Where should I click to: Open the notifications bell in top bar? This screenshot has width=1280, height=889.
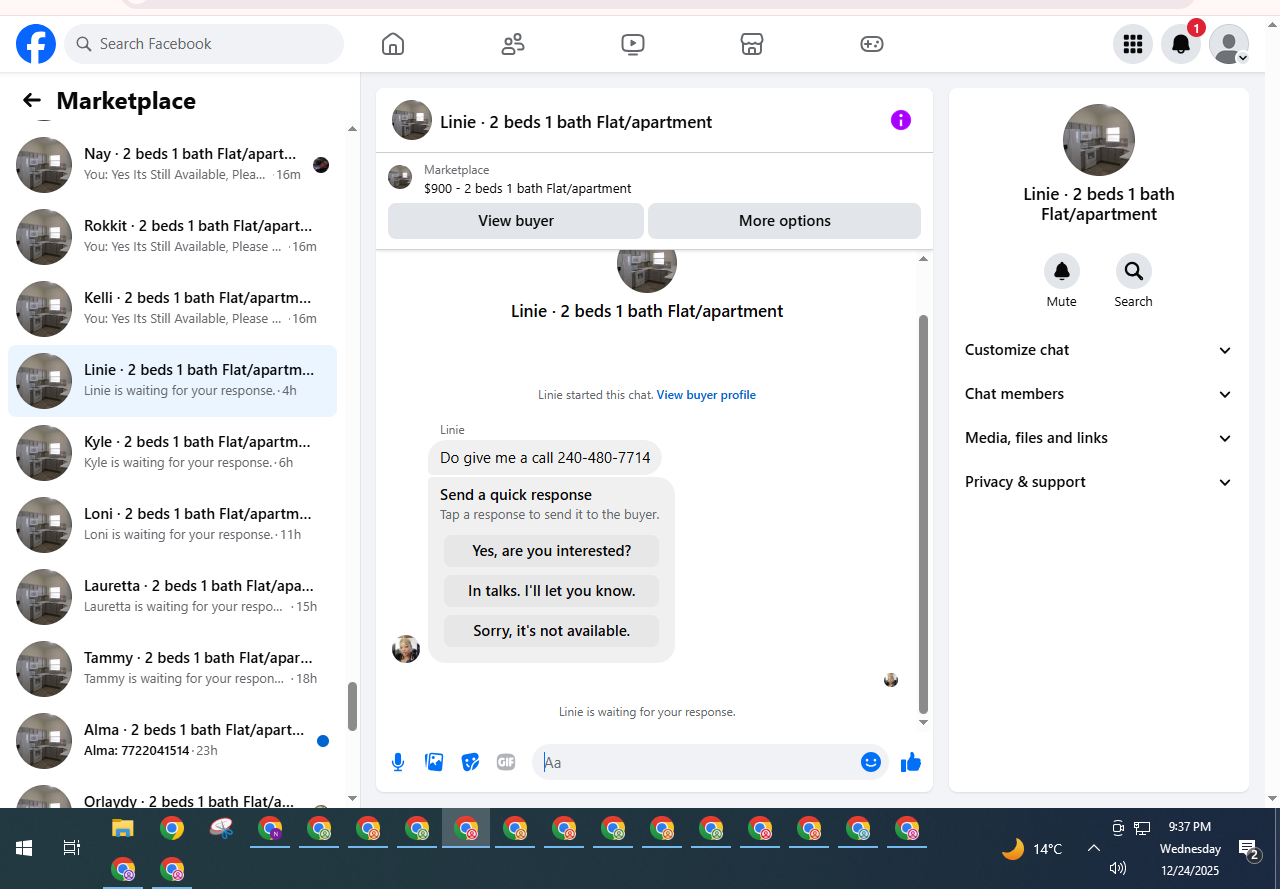point(1181,44)
